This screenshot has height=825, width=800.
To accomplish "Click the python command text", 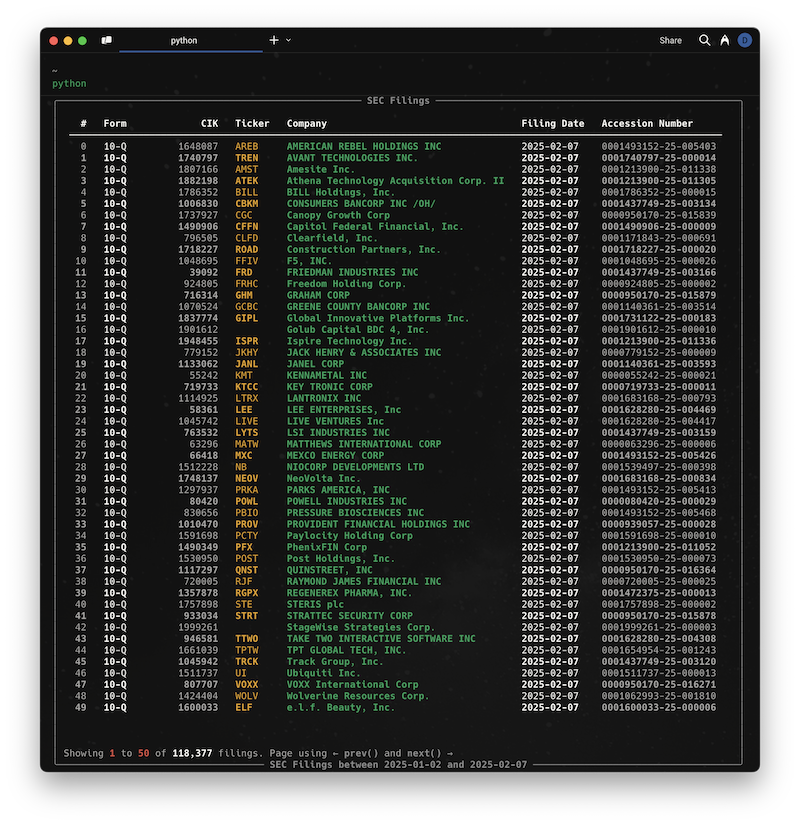I will point(69,83).
